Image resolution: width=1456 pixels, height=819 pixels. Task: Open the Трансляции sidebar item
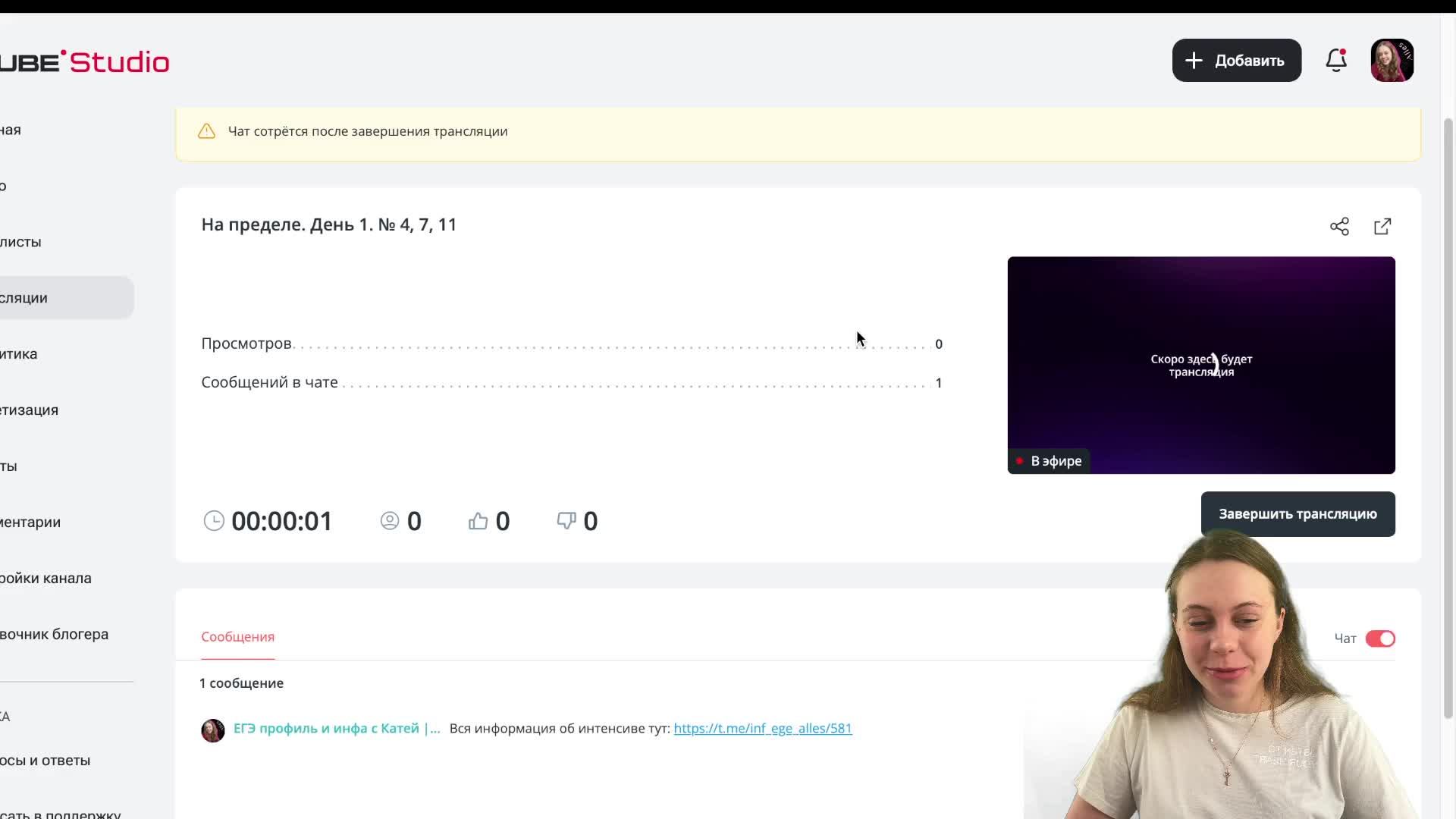click(x=67, y=298)
